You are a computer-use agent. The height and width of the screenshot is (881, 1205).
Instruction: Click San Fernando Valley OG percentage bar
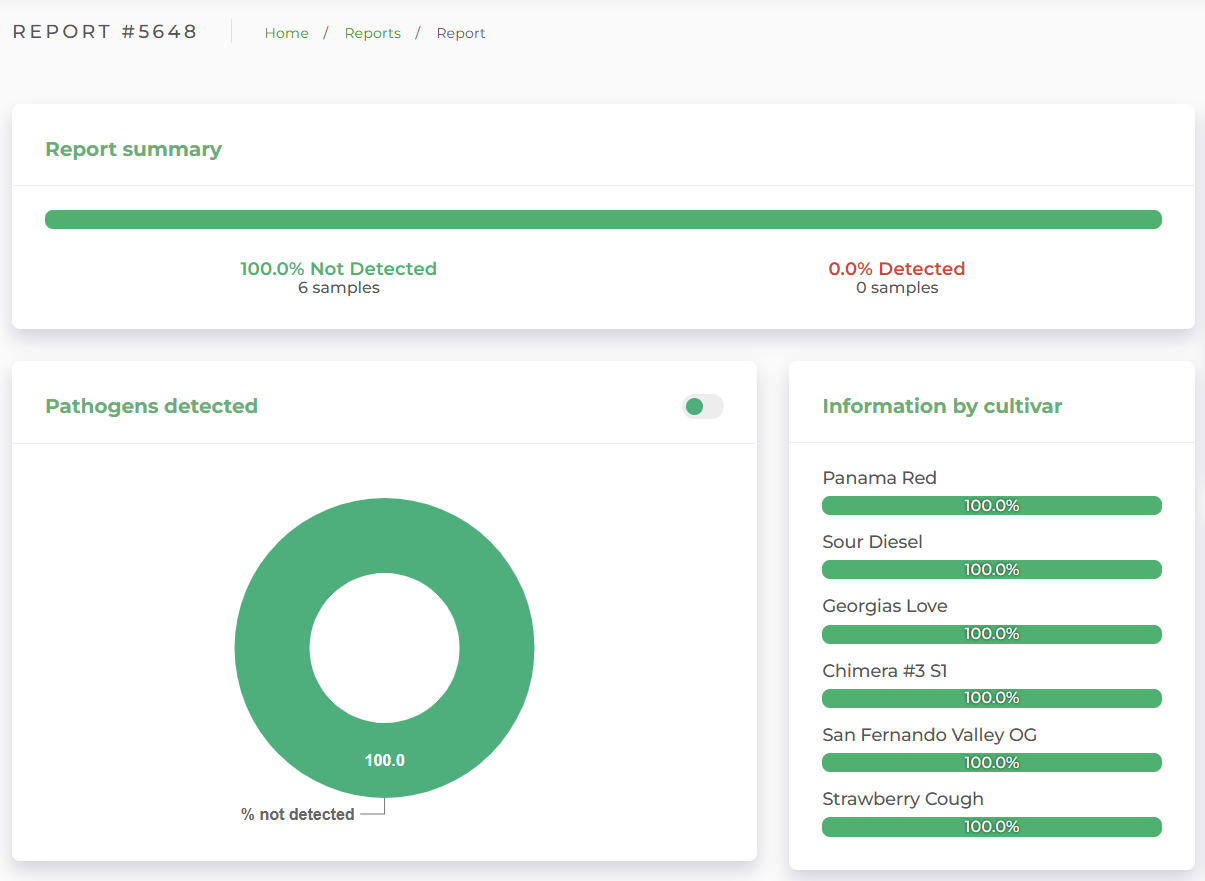[991, 763]
